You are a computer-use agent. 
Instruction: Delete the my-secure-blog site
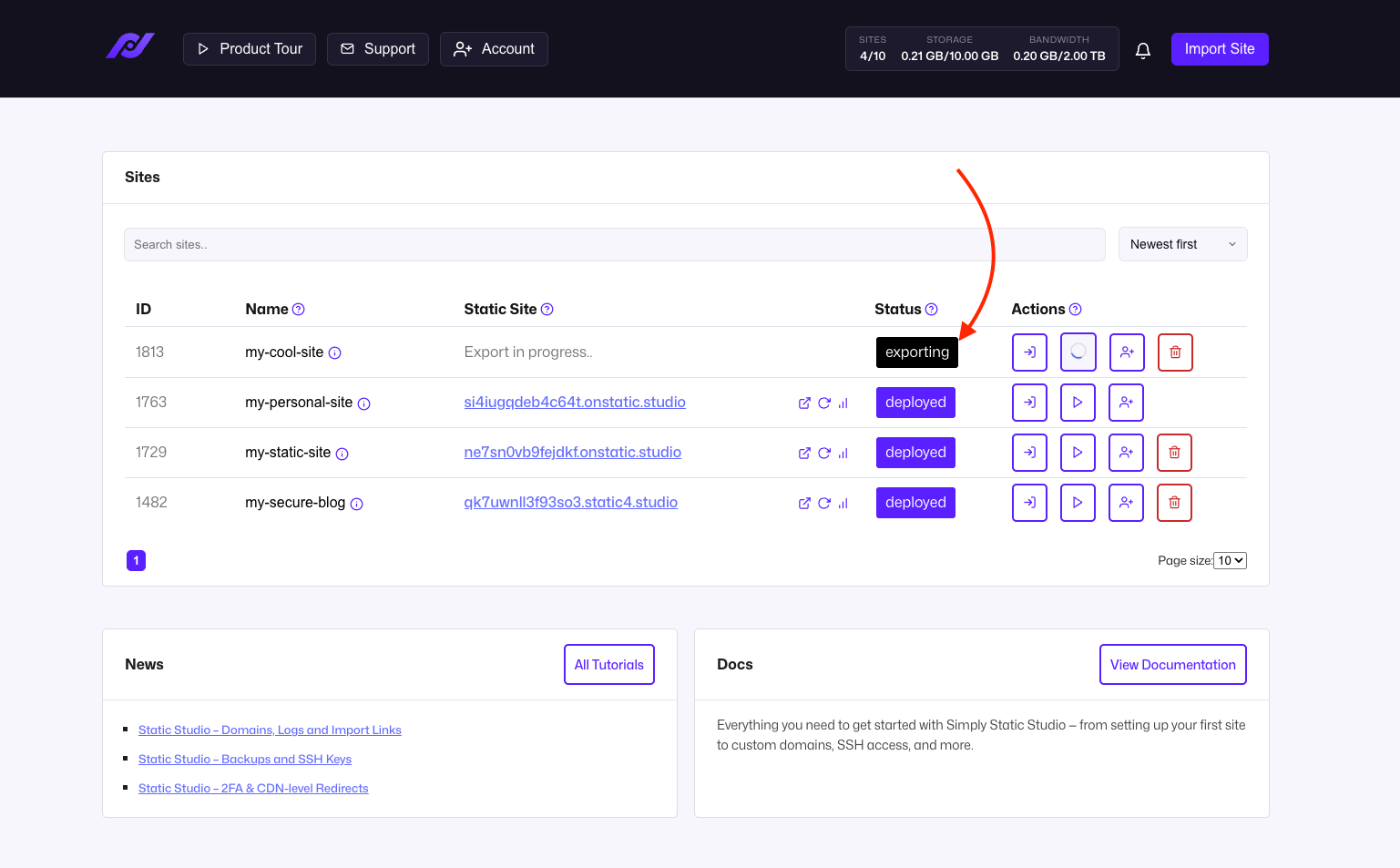(1174, 503)
